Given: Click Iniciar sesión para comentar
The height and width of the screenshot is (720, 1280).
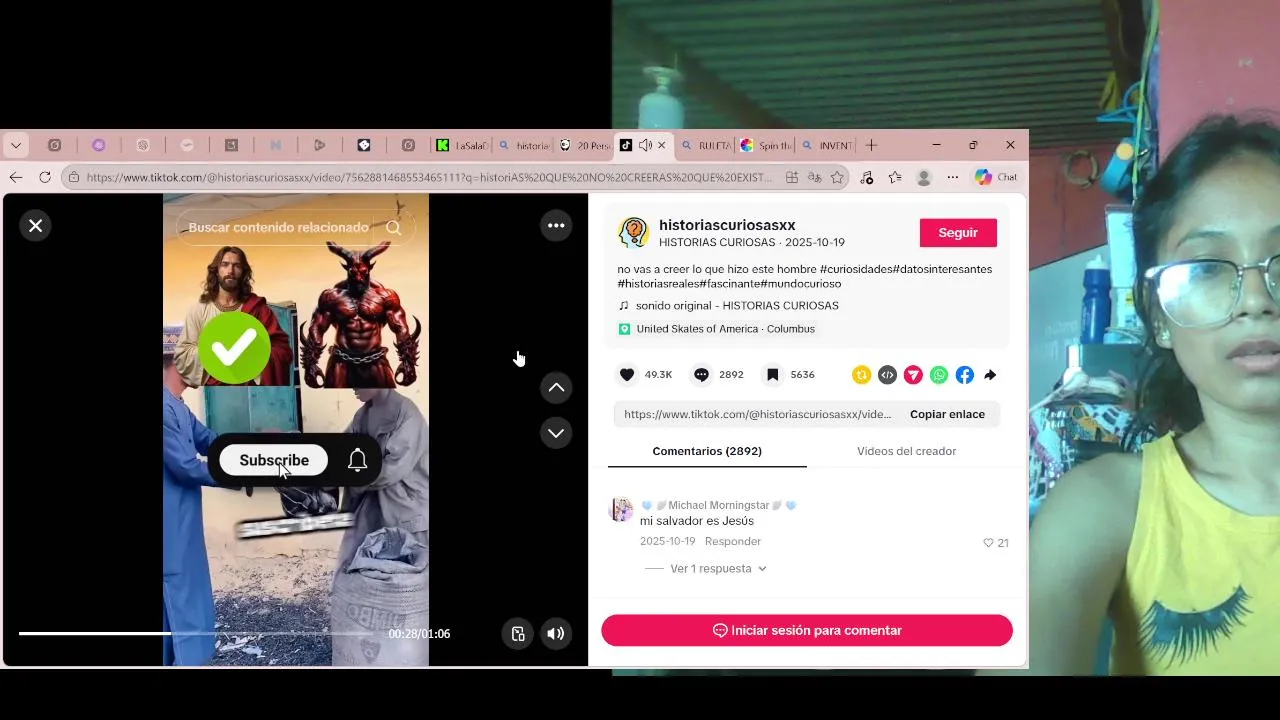Looking at the screenshot, I should 807,630.
